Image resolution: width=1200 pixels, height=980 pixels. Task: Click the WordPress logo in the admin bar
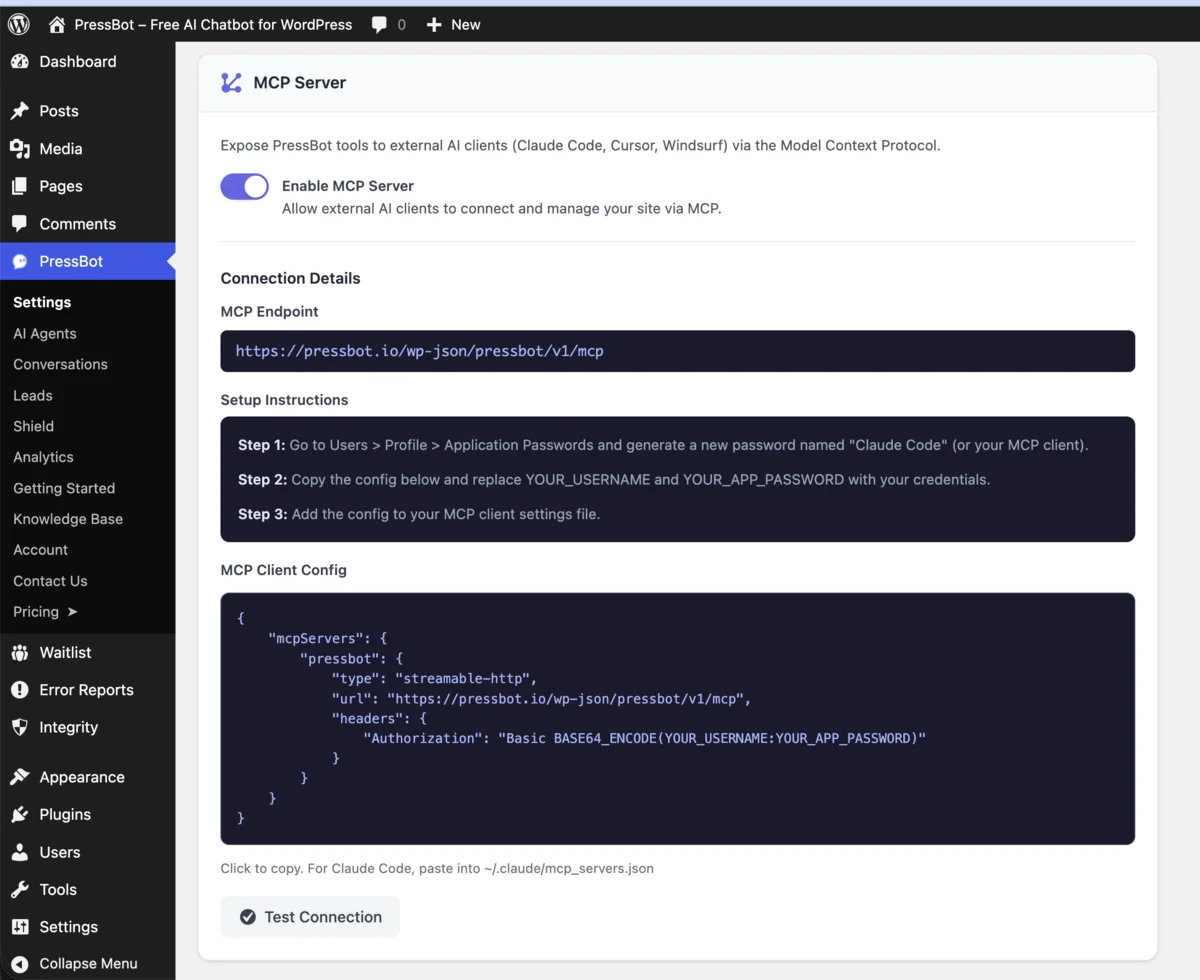tap(18, 23)
